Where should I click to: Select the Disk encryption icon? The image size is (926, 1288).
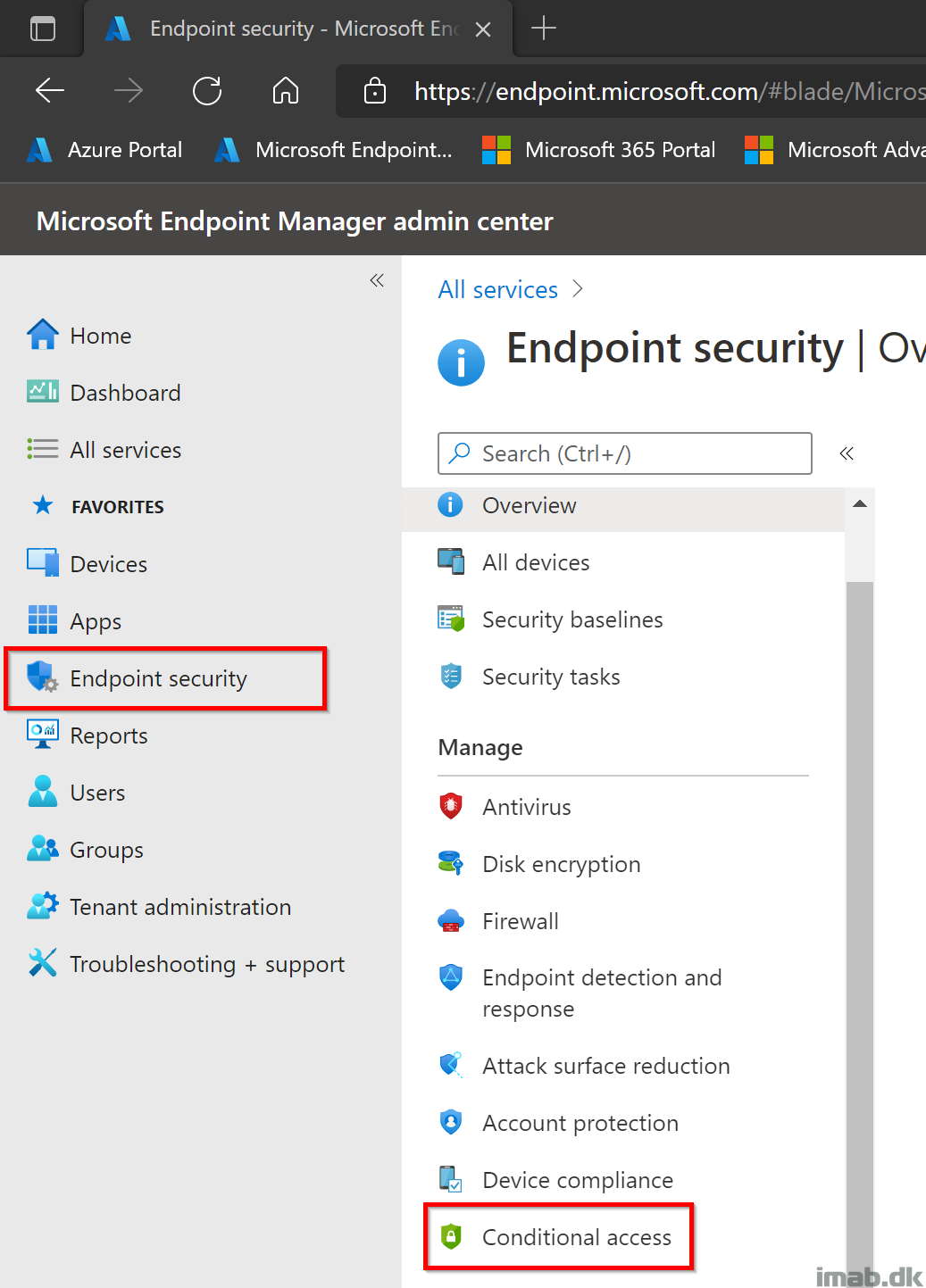click(x=451, y=863)
